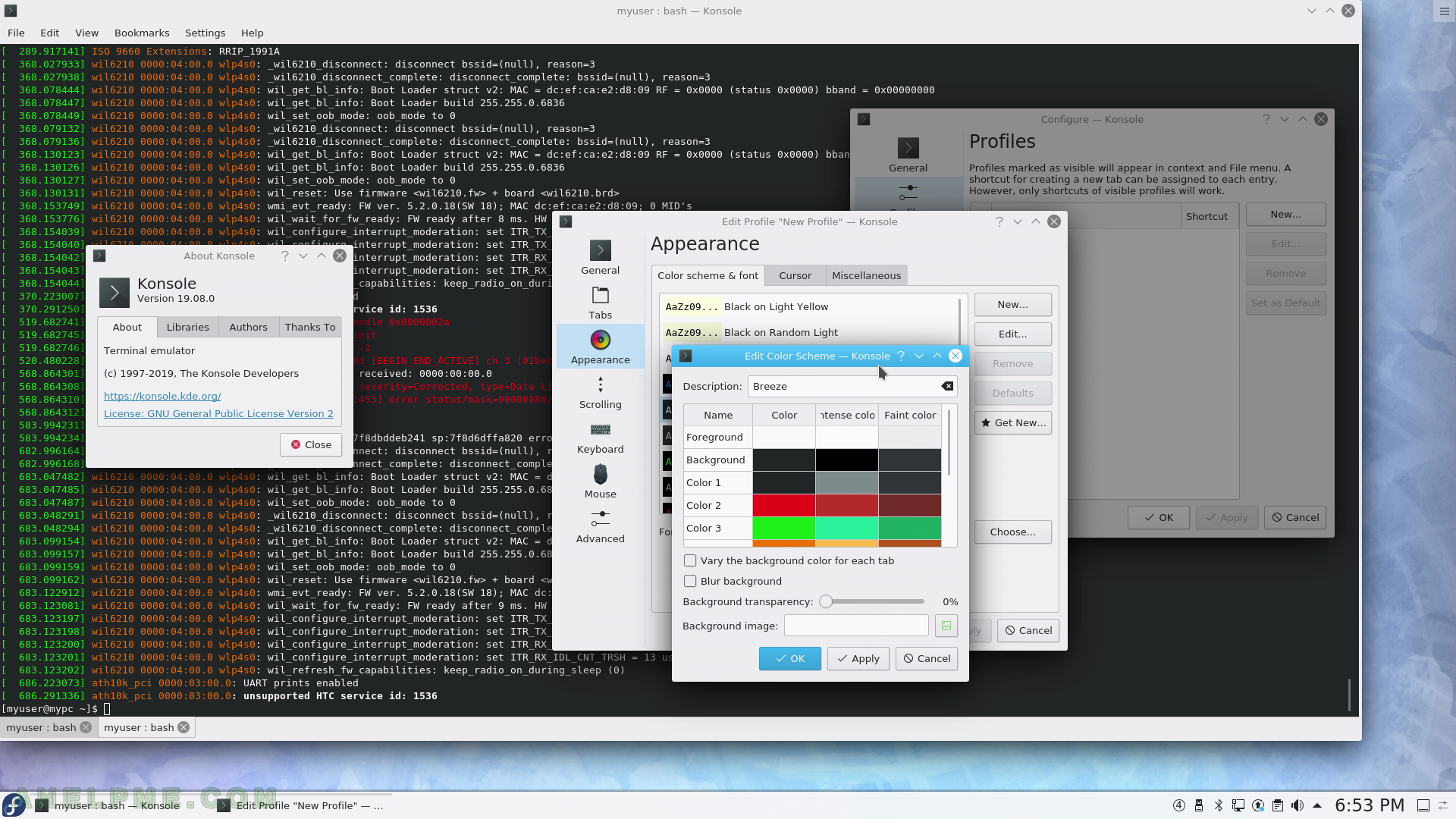The width and height of the screenshot is (1456, 819).
Task: Click Cancel in Edit Color Scheme dialog
Action: (x=927, y=658)
